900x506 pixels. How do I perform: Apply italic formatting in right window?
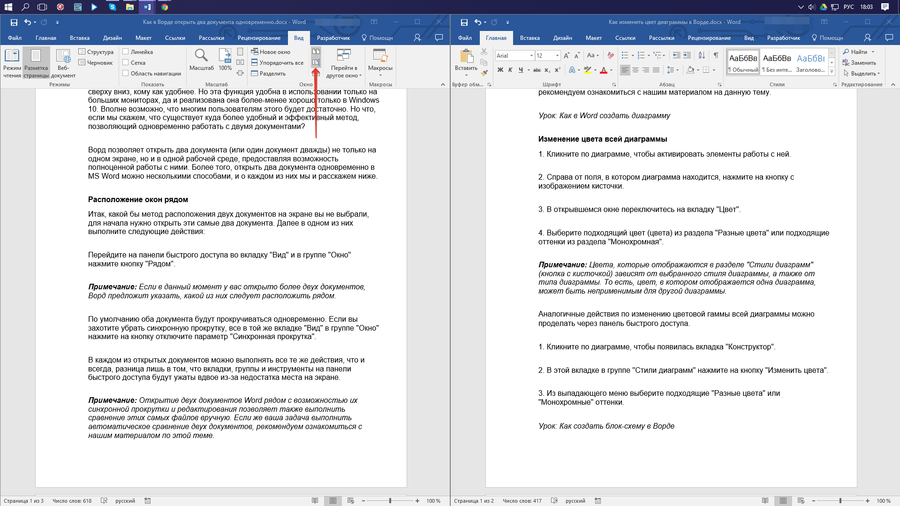[512, 70]
